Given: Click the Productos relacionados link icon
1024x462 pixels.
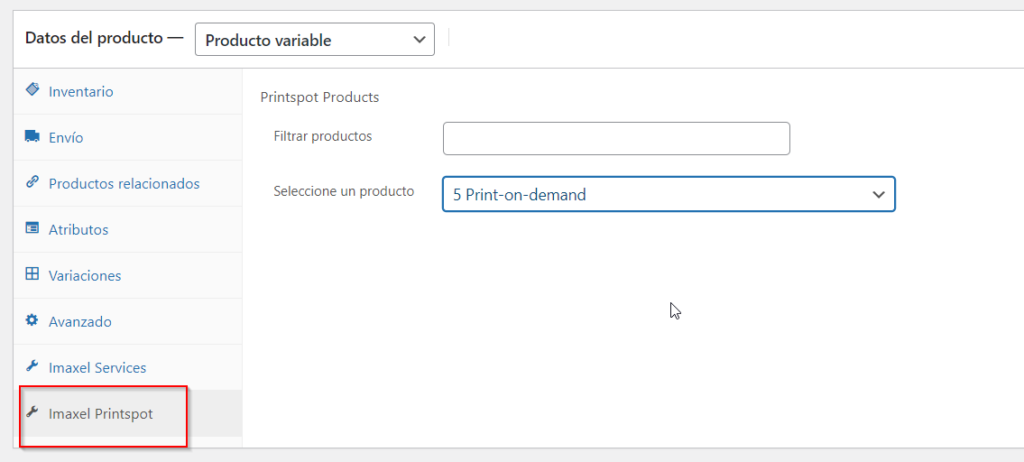Looking at the screenshot, I should click(31, 182).
